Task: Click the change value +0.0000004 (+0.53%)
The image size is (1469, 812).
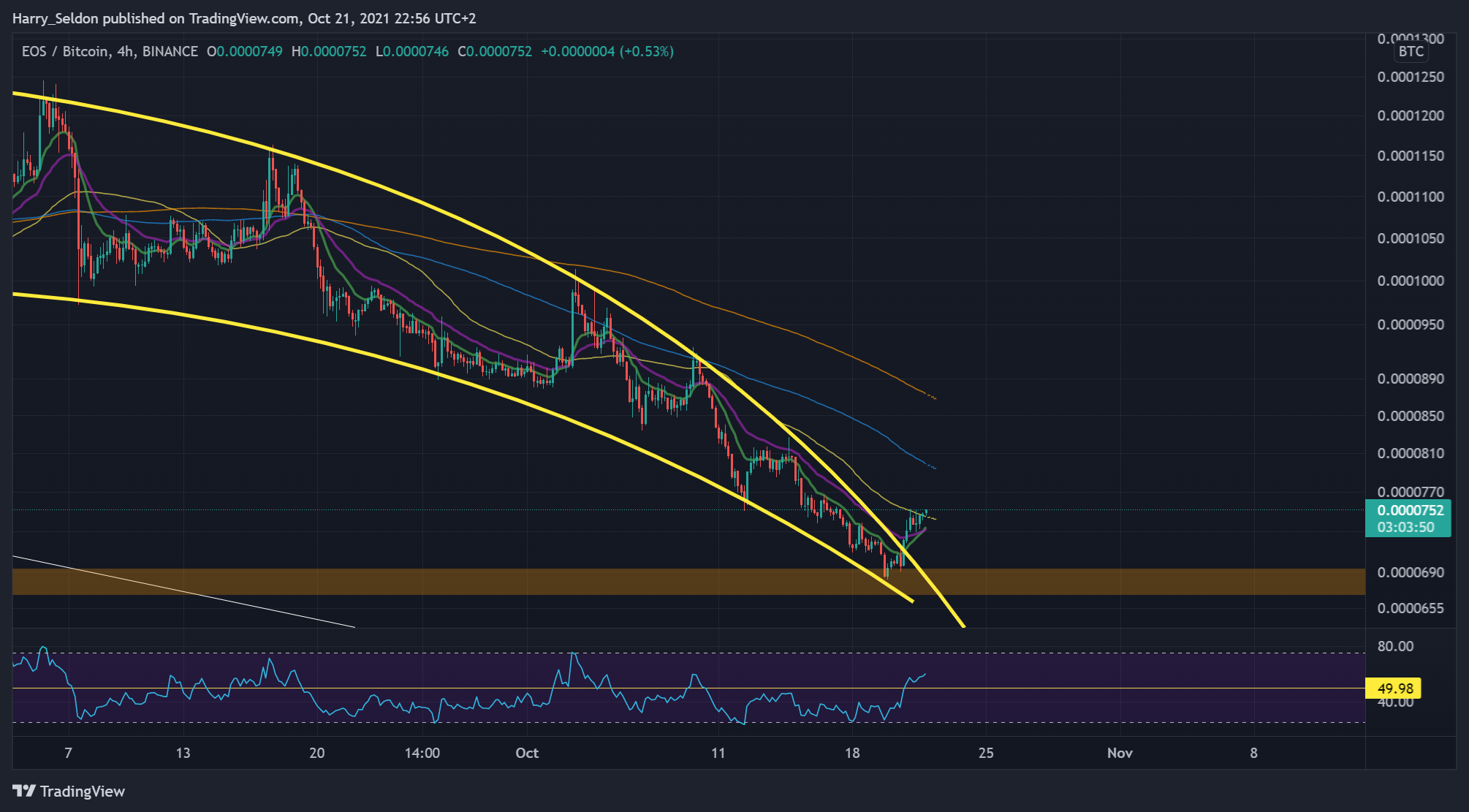Action: tap(607, 51)
